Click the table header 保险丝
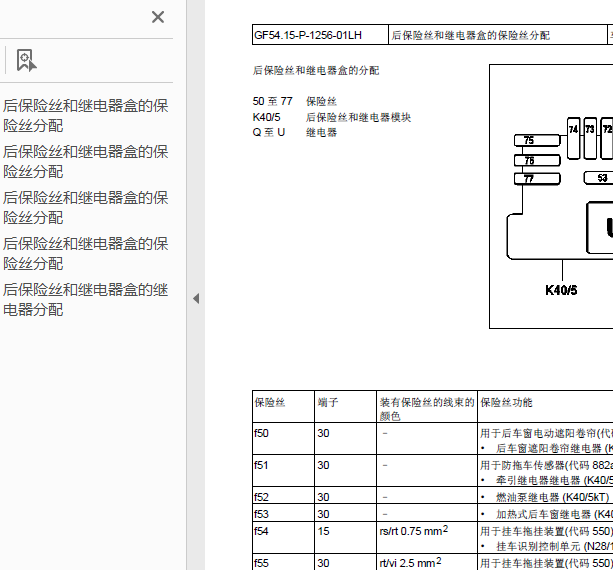Image resolution: width=613 pixels, height=570 pixels. click(270, 403)
